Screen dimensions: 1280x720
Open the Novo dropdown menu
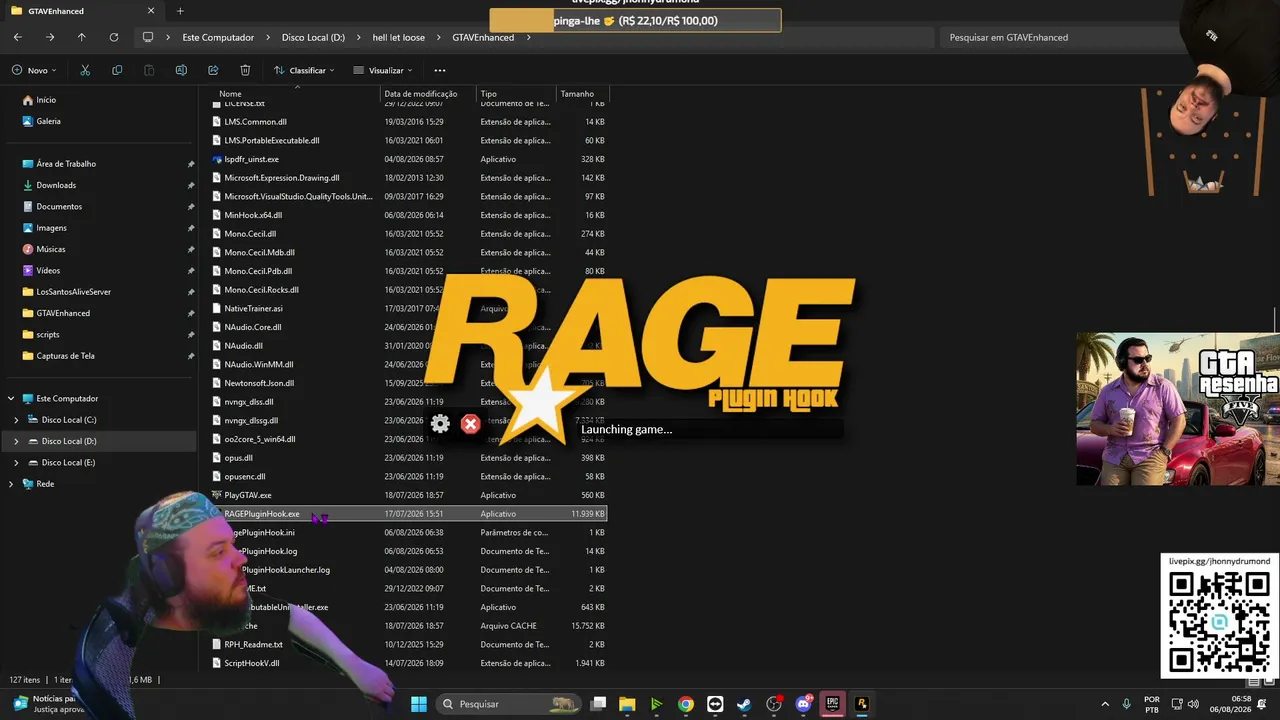[x=35, y=70]
